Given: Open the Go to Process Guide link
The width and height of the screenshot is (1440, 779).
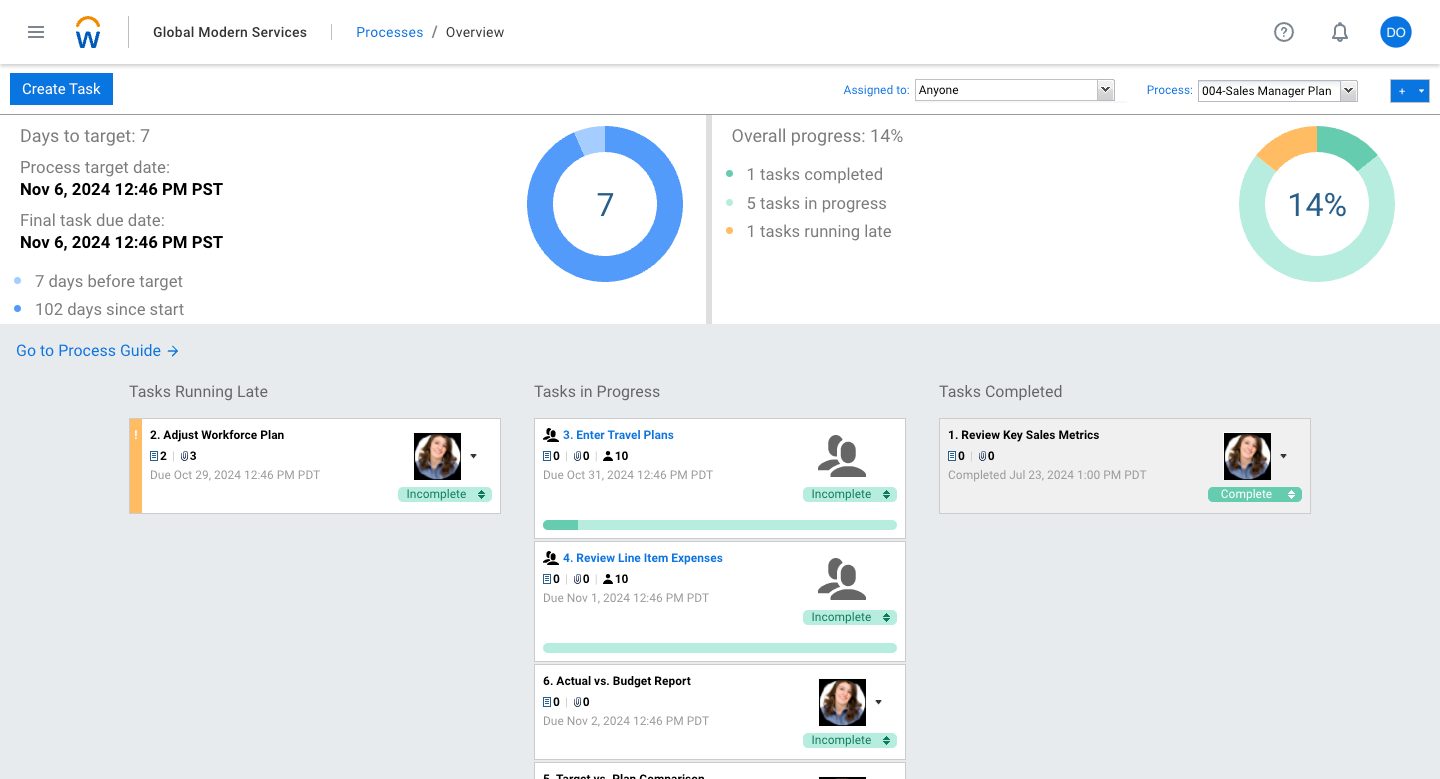Looking at the screenshot, I should click(88, 350).
